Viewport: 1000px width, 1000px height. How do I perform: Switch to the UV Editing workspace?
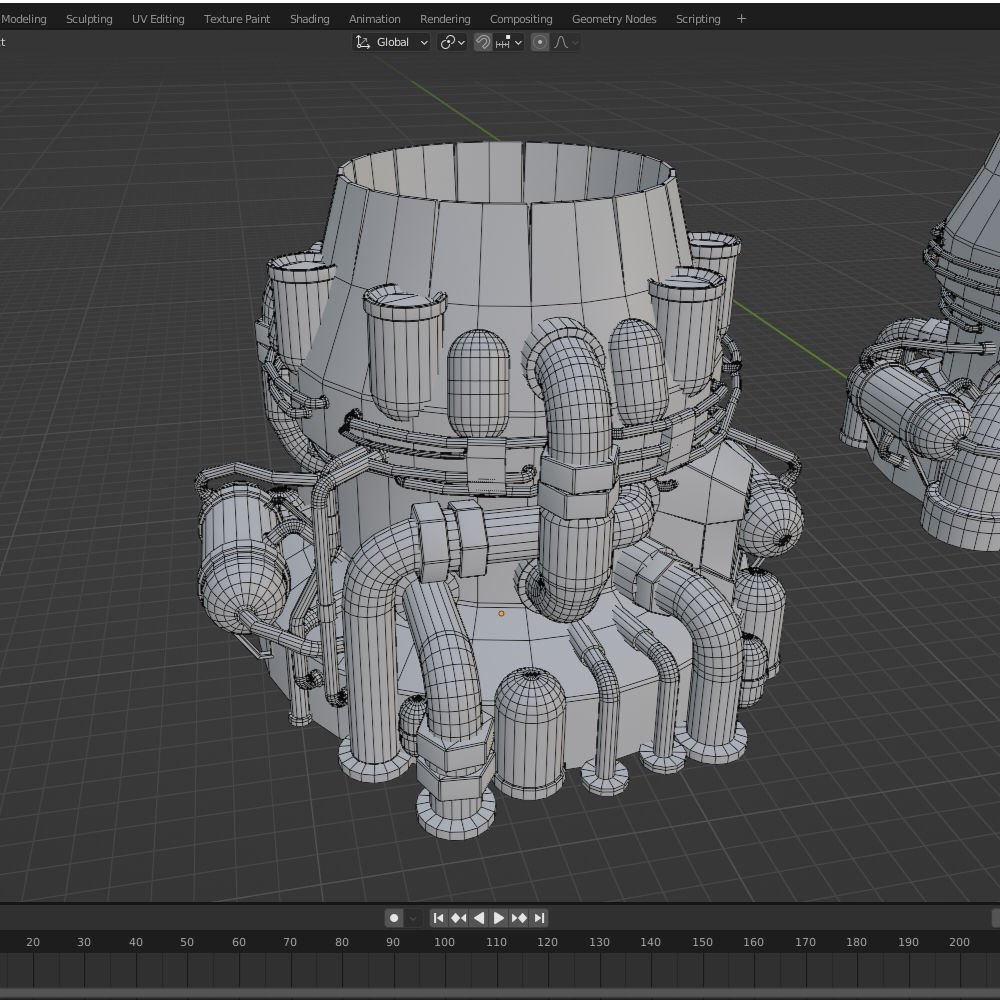point(158,19)
